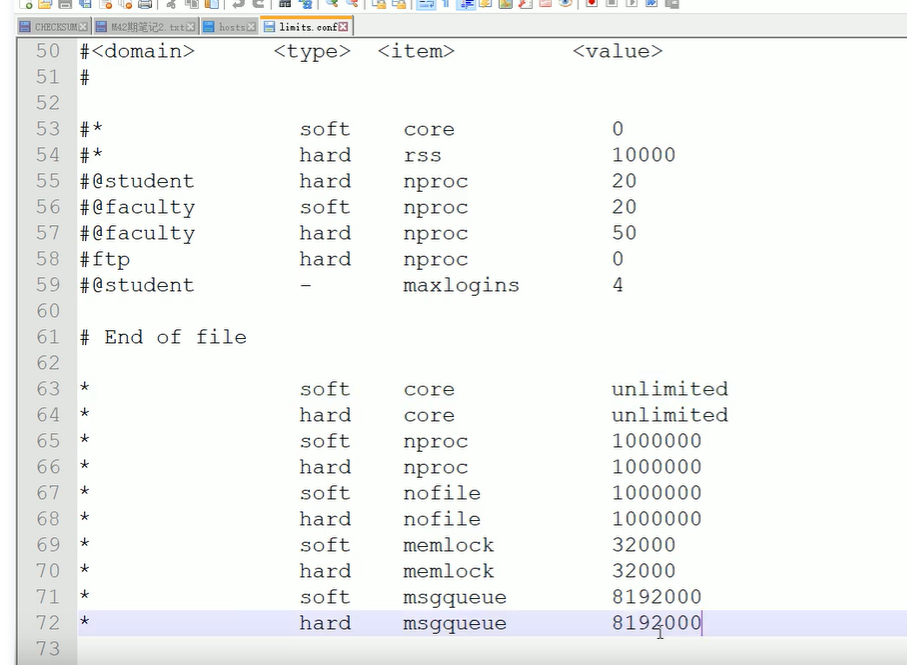Click 'unlimited' on line 64
The image size is (907, 665).
[670, 415]
